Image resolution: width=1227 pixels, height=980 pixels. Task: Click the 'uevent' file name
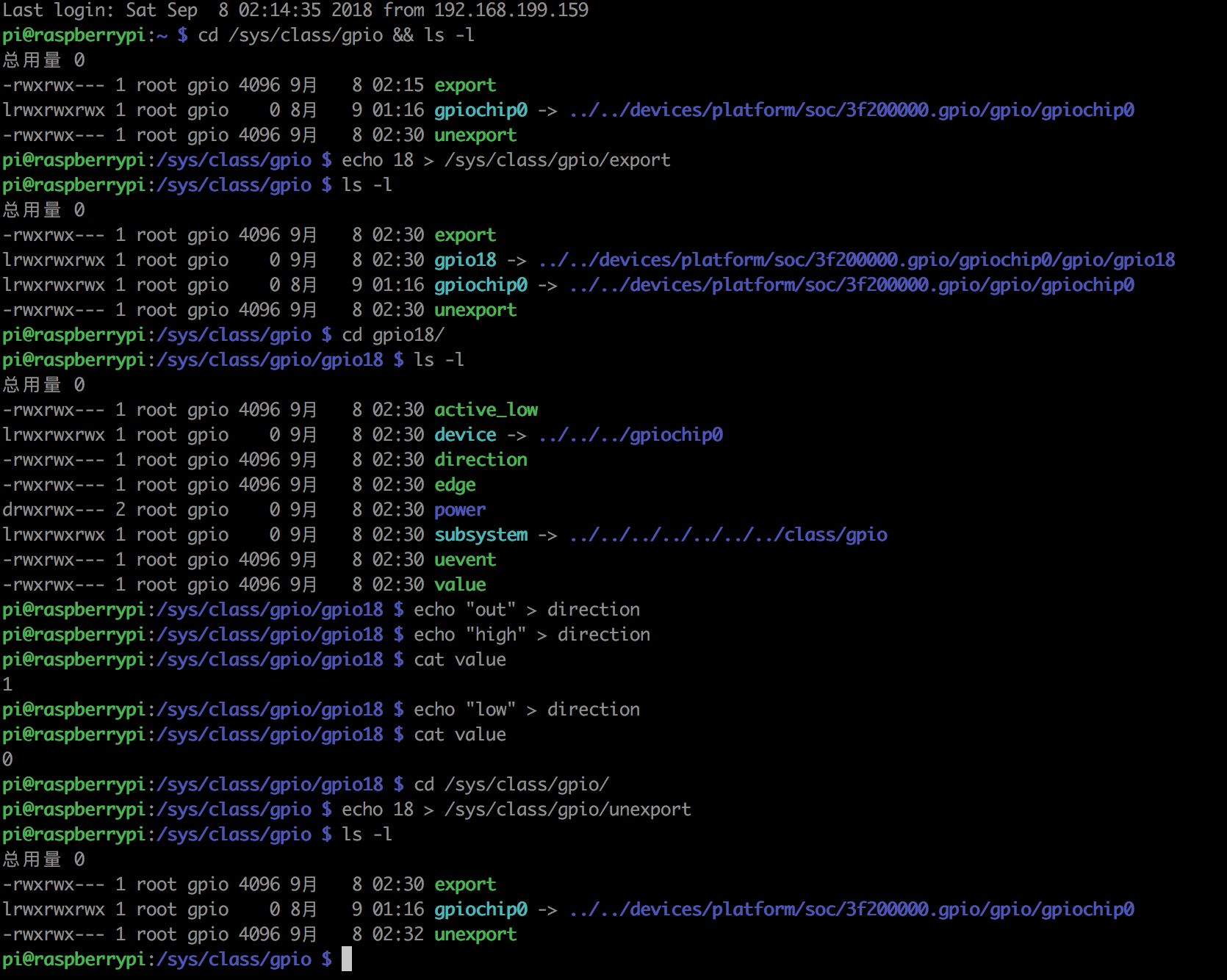click(x=465, y=560)
